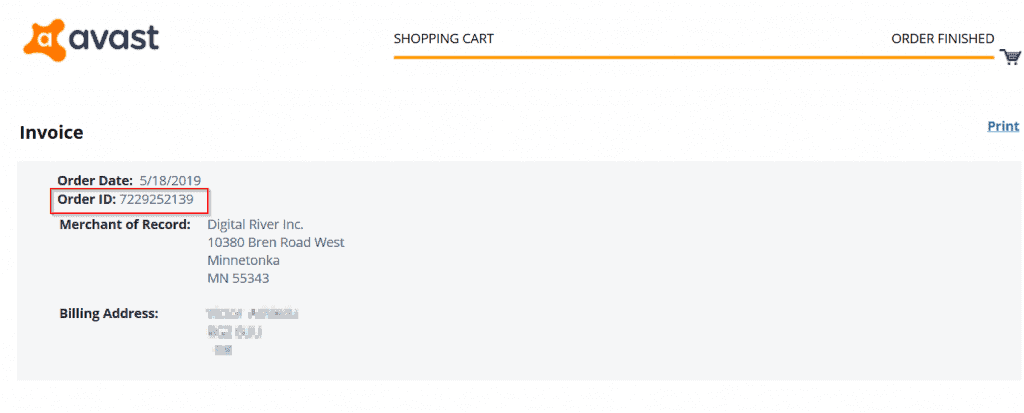Click the Order ID number 7229252139
Screen dimensions: 1024x413
click(x=156, y=199)
